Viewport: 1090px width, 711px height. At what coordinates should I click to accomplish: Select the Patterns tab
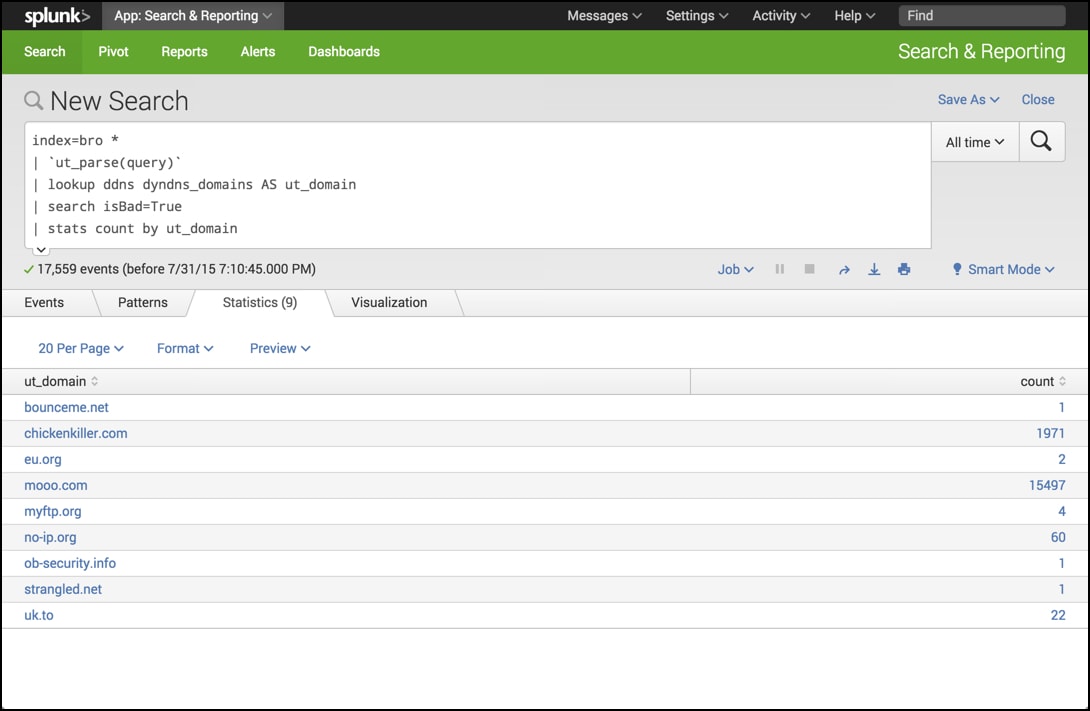[143, 302]
